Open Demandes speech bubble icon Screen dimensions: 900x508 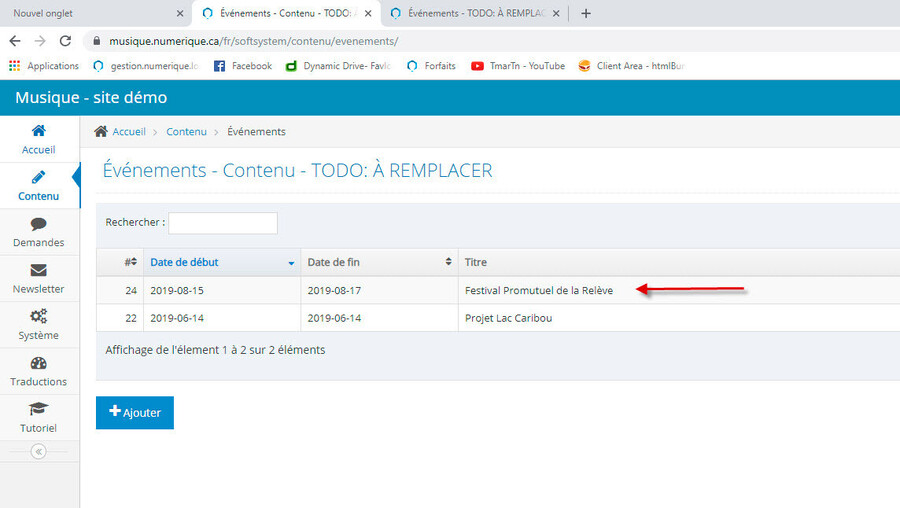(38, 224)
